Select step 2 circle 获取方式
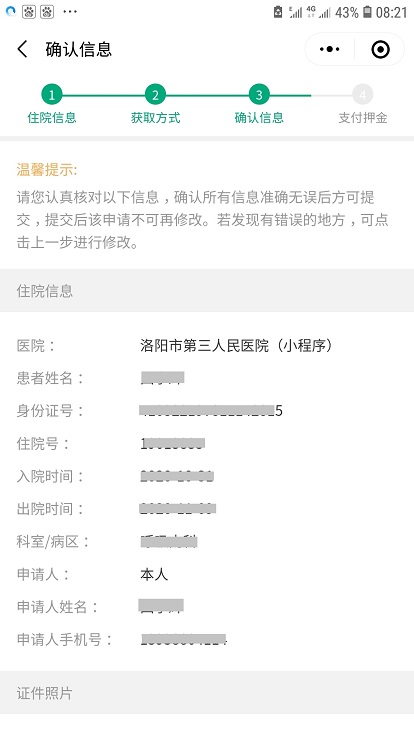This screenshot has width=414, height=736. [x=155, y=95]
